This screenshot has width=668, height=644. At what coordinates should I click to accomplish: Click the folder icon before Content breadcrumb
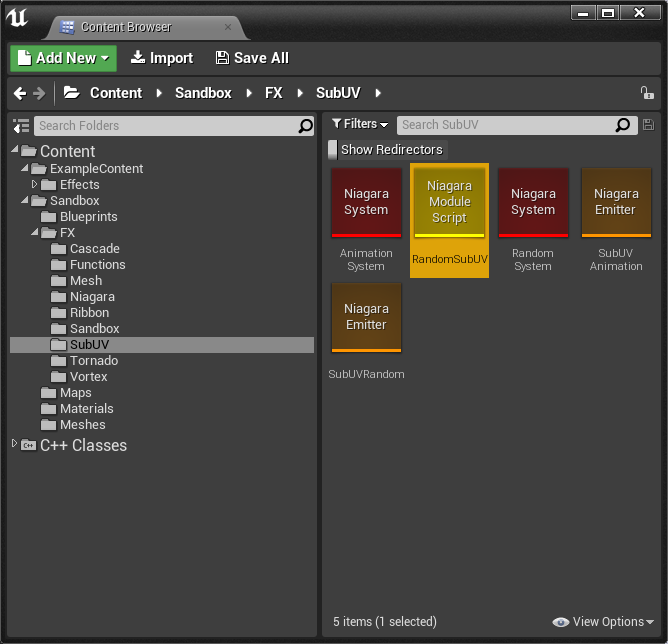point(72,92)
